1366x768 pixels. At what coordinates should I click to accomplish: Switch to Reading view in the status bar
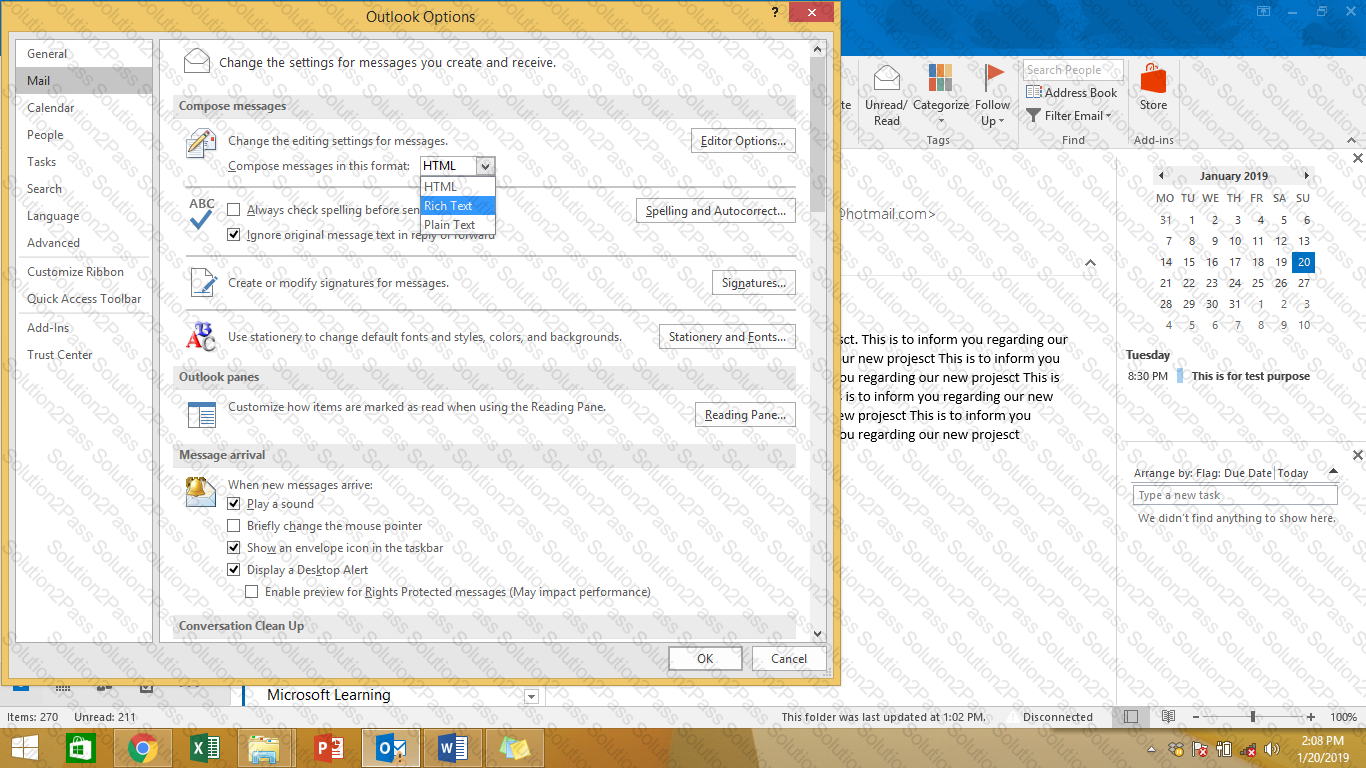pyautogui.click(x=1168, y=717)
